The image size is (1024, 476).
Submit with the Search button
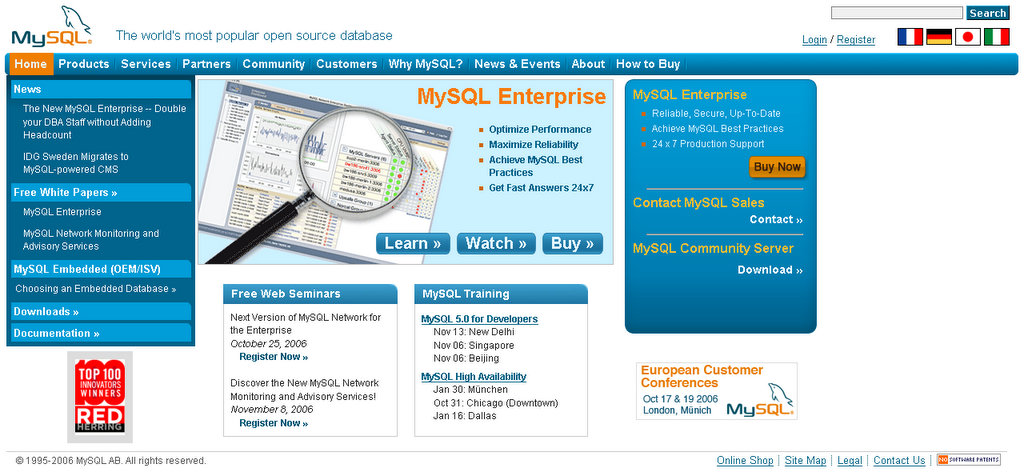[x=987, y=13]
